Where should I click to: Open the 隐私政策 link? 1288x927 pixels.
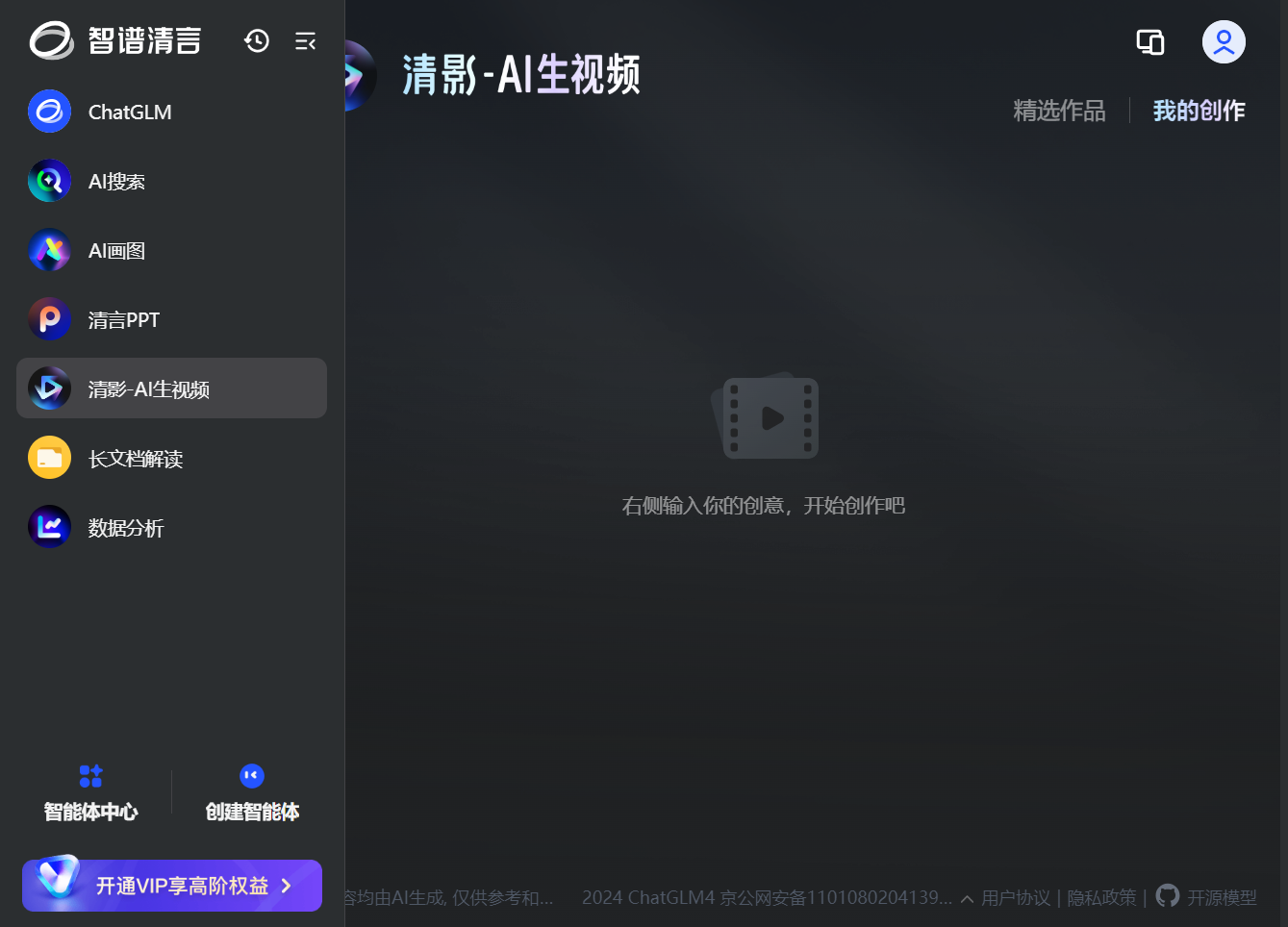point(1101,898)
